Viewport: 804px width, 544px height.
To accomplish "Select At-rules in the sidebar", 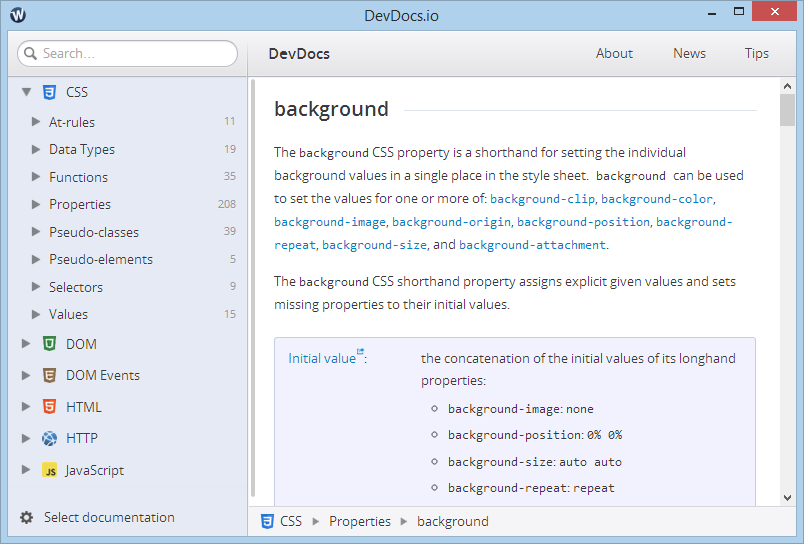I will coord(72,122).
